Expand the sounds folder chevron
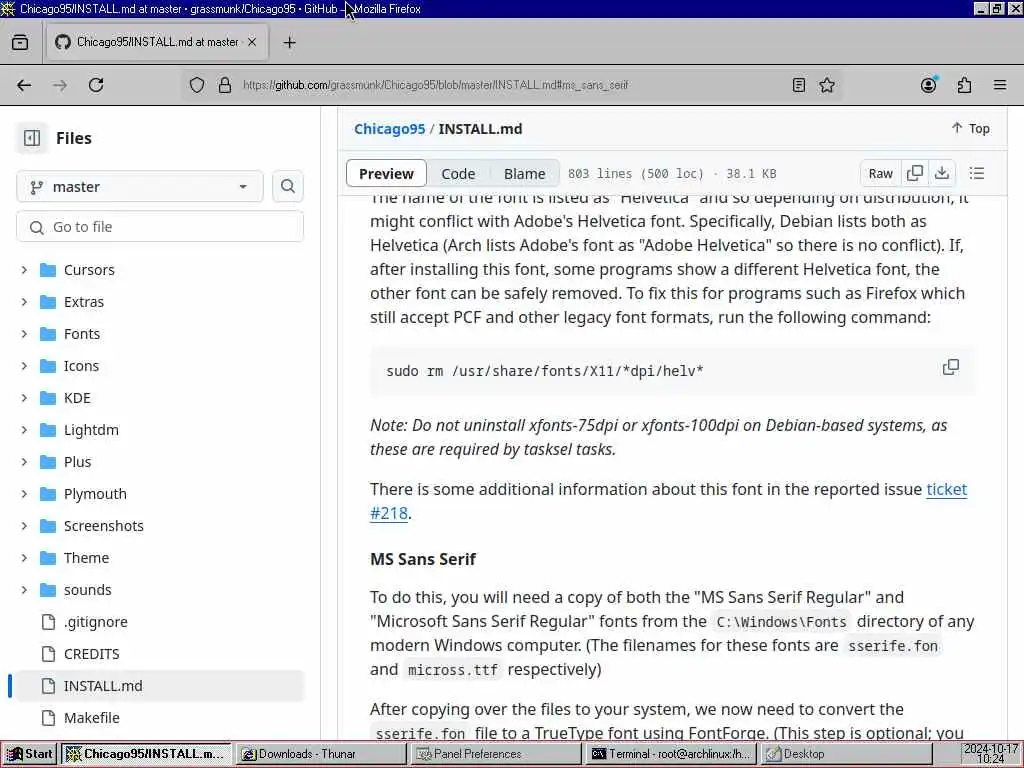 click(24, 590)
